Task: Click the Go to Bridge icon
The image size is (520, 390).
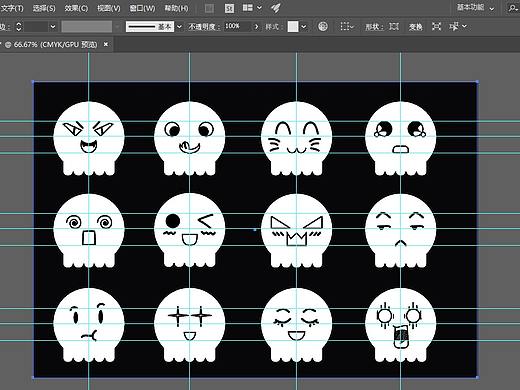Action: (x=209, y=8)
